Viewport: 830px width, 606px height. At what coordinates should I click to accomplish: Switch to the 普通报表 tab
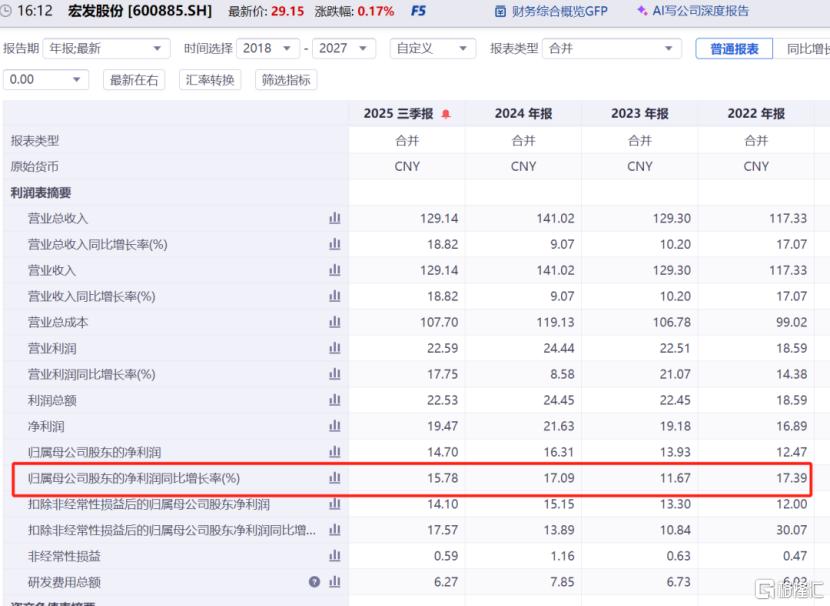click(x=734, y=49)
